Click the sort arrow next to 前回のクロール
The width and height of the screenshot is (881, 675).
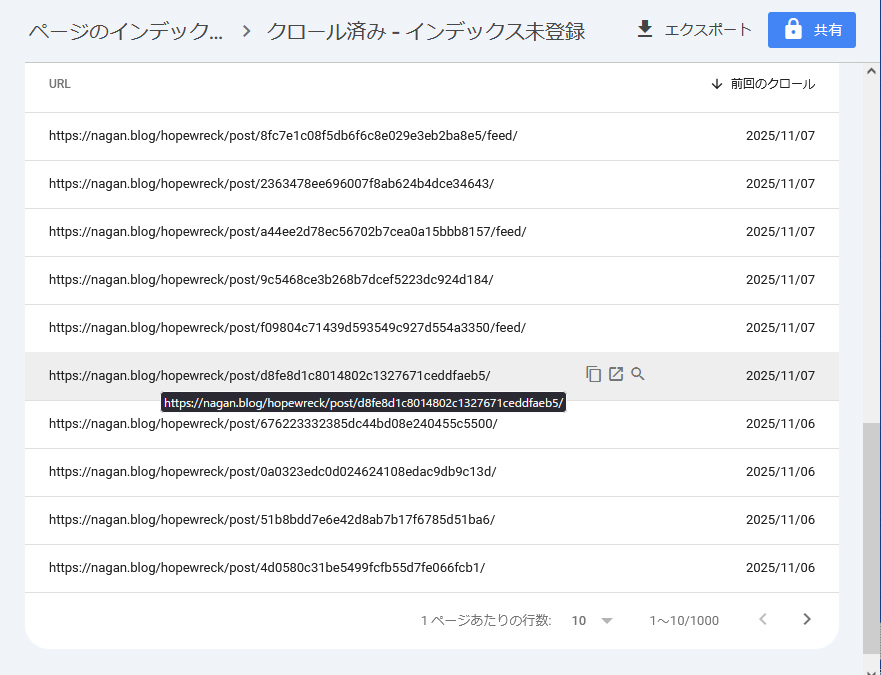[716, 84]
